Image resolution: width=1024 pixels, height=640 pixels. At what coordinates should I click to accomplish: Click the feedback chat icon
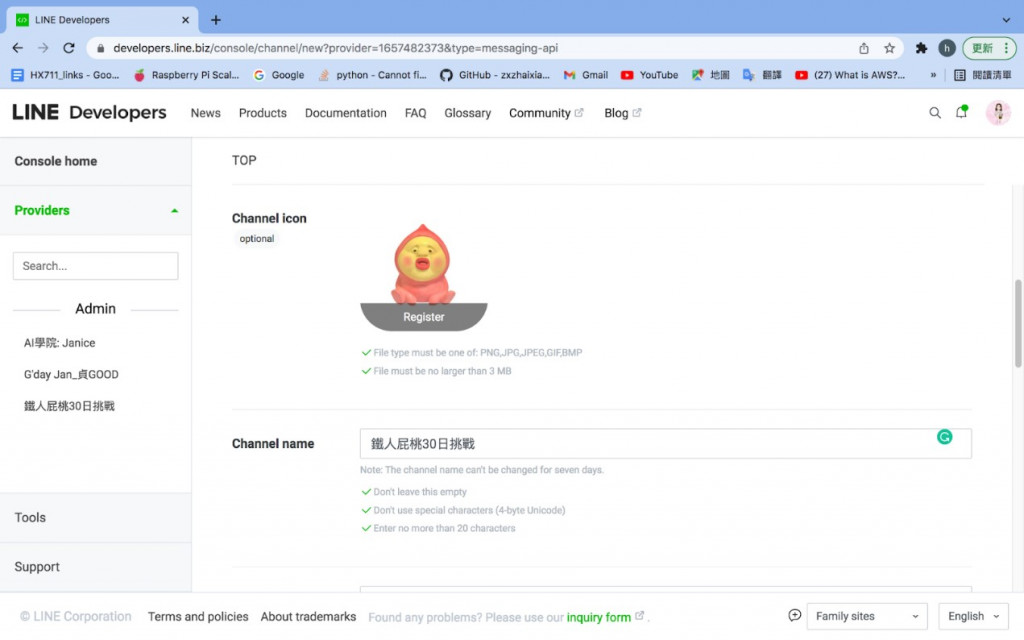pyautogui.click(x=794, y=615)
